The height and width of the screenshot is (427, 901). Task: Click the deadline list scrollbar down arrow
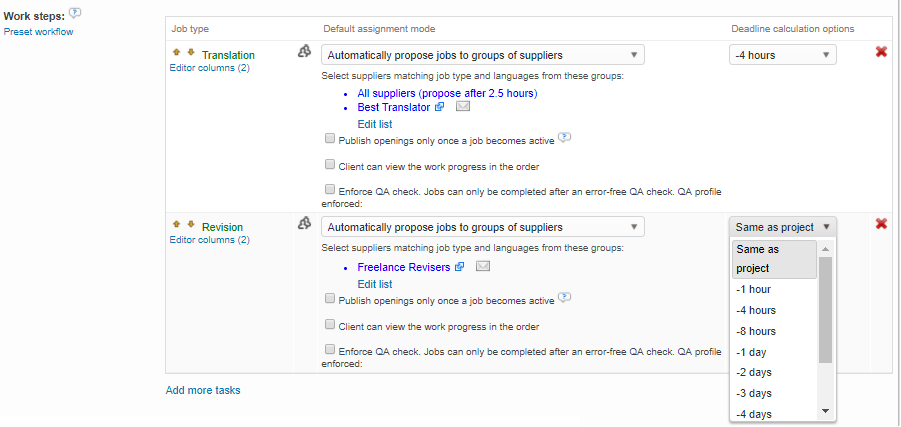coord(826,411)
